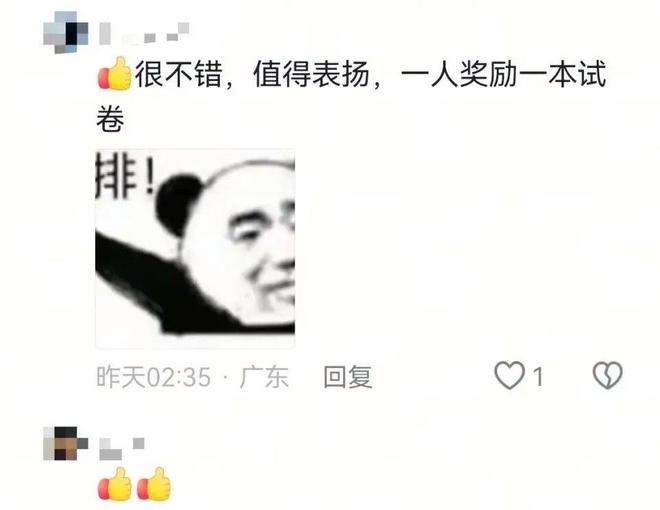Reply to the comment via 回复
This screenshot has height=510, width=660.
click(x=348, y=377)
